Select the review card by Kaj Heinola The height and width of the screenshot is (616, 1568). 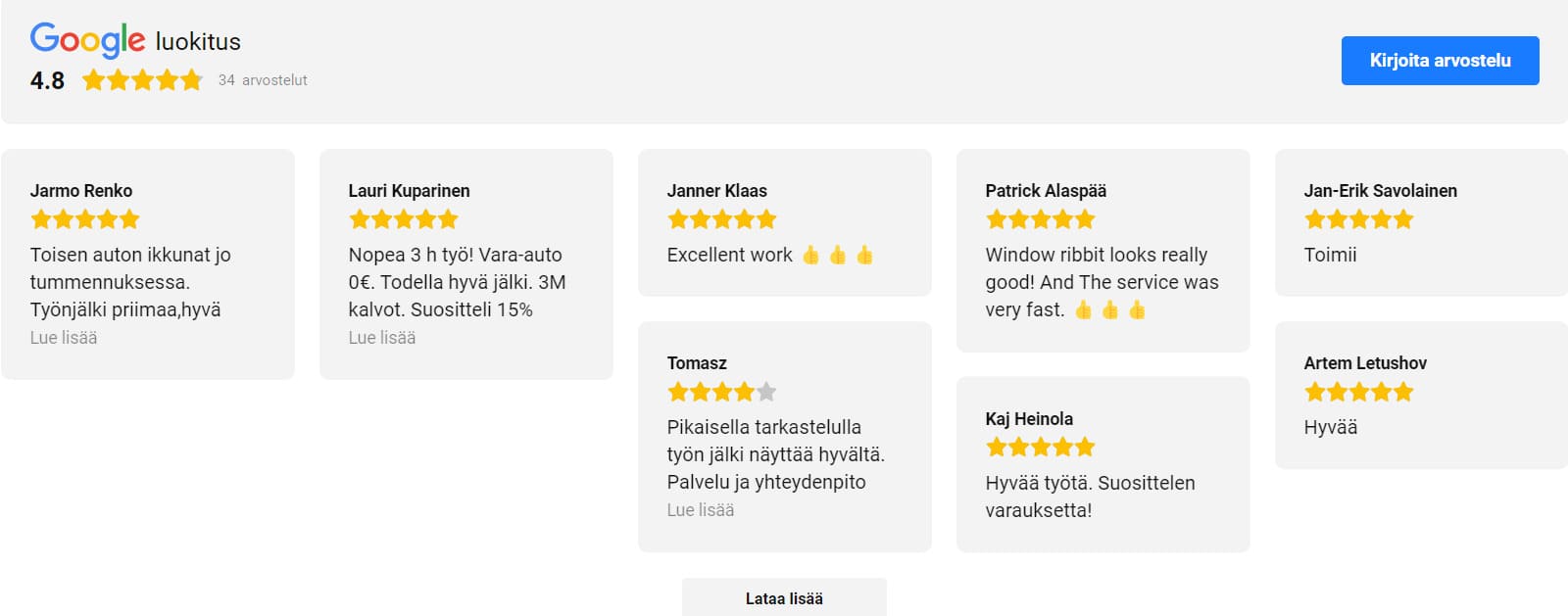(1102, 464)
